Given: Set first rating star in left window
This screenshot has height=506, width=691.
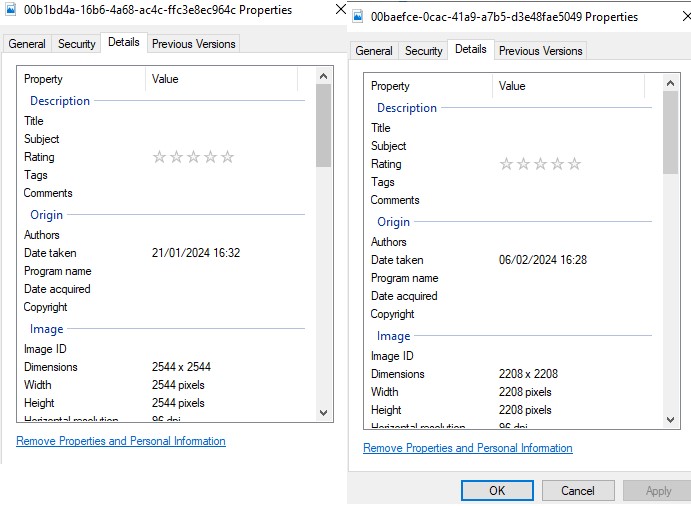Looking at the screenshot, I should tap(159, 156).
